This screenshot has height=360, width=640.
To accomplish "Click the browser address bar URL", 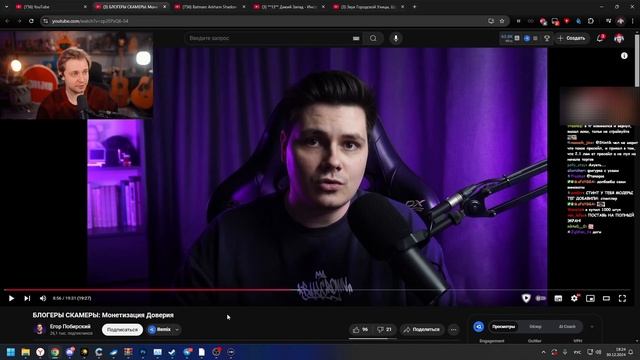I will pyautogui.click(x=90, y=21).
